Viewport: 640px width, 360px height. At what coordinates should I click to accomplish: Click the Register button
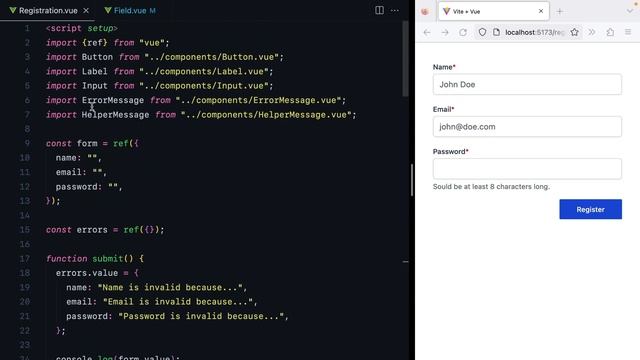click(591, 209)
